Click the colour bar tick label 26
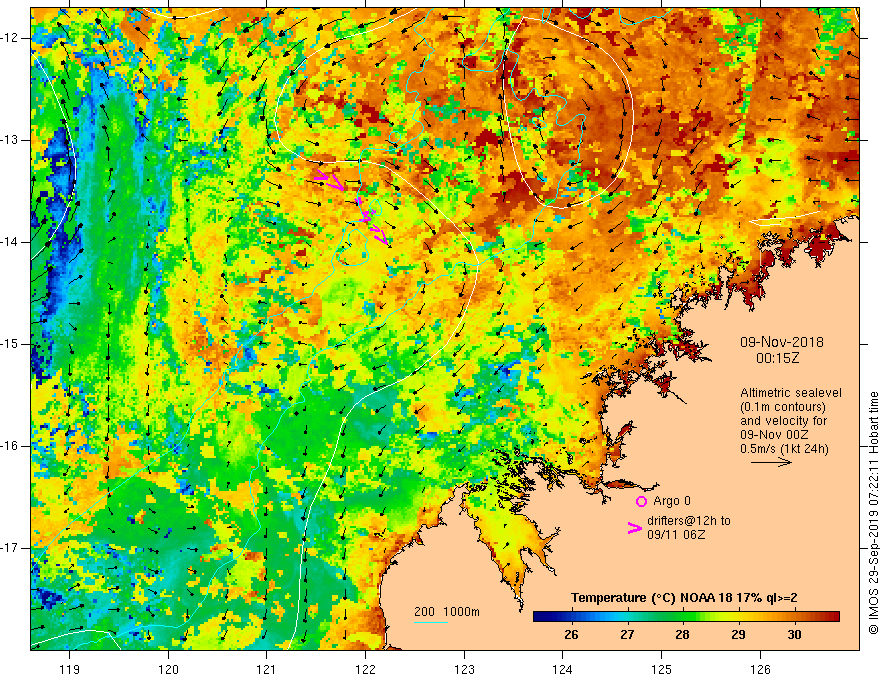Screen dimensions: 880x680 pyautogui.click(x=571, y=635)
